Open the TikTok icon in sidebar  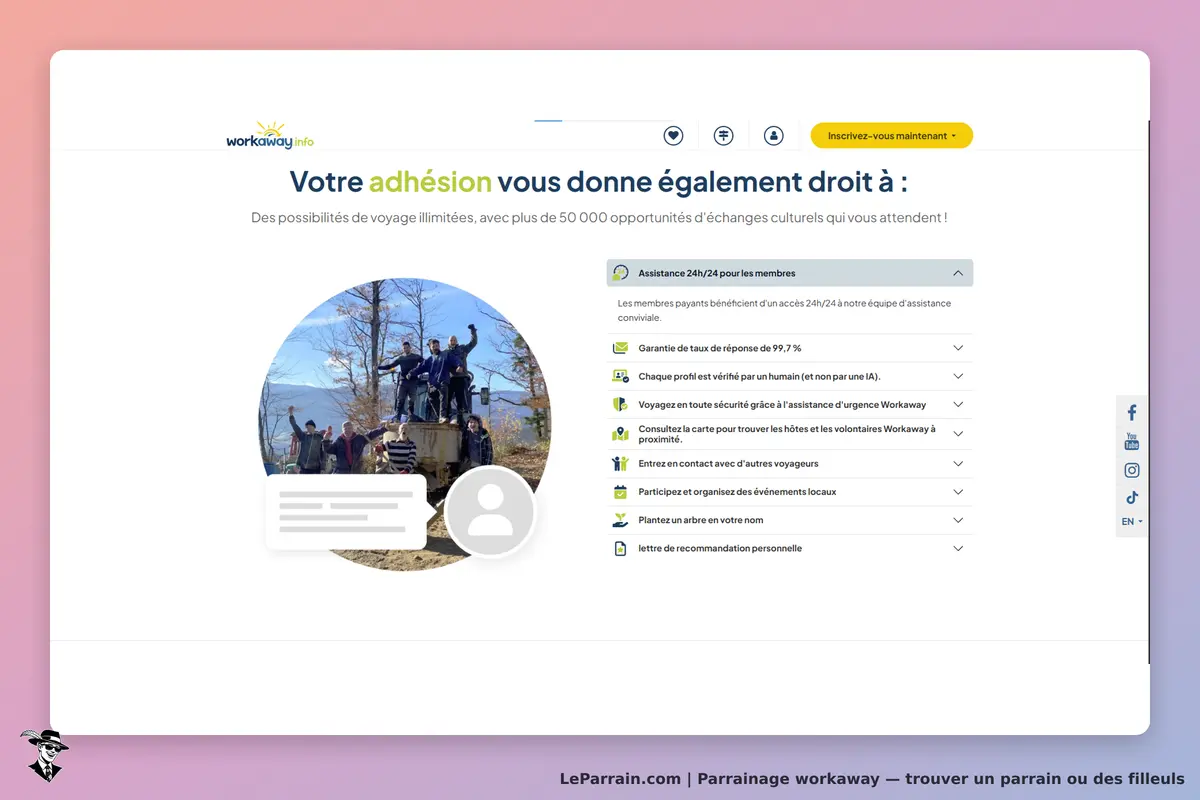coord(1132,497)
